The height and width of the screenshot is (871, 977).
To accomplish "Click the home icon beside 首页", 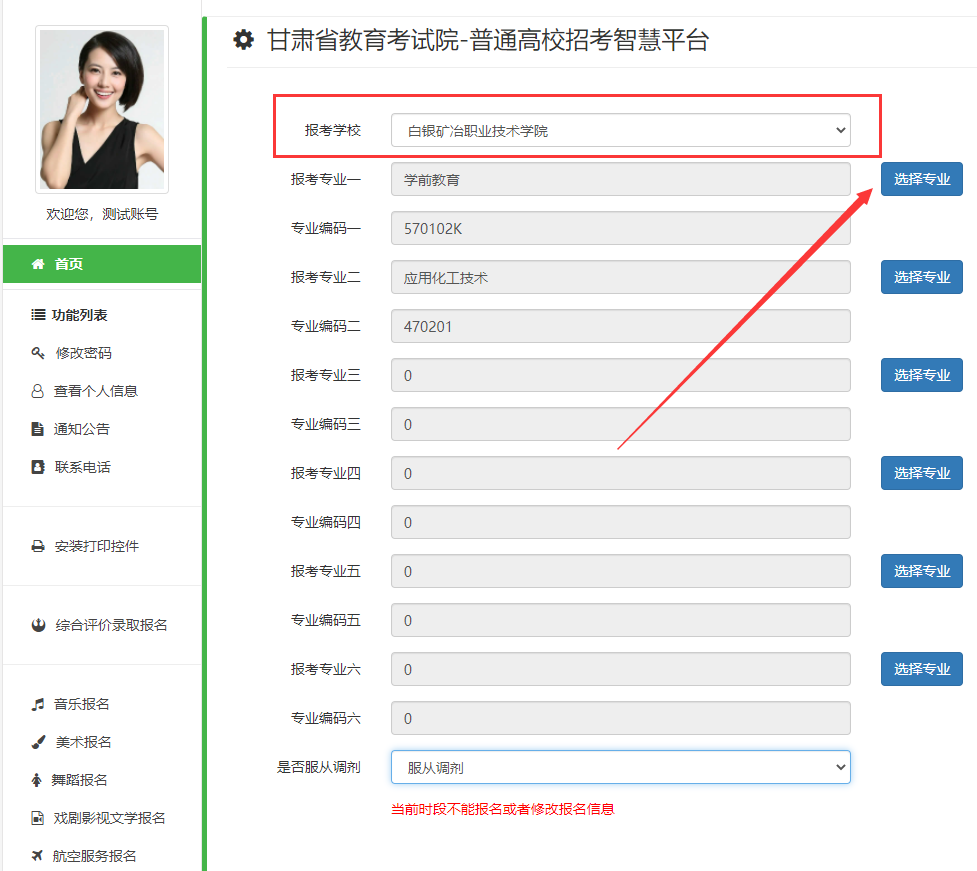I will coord(38,264).
